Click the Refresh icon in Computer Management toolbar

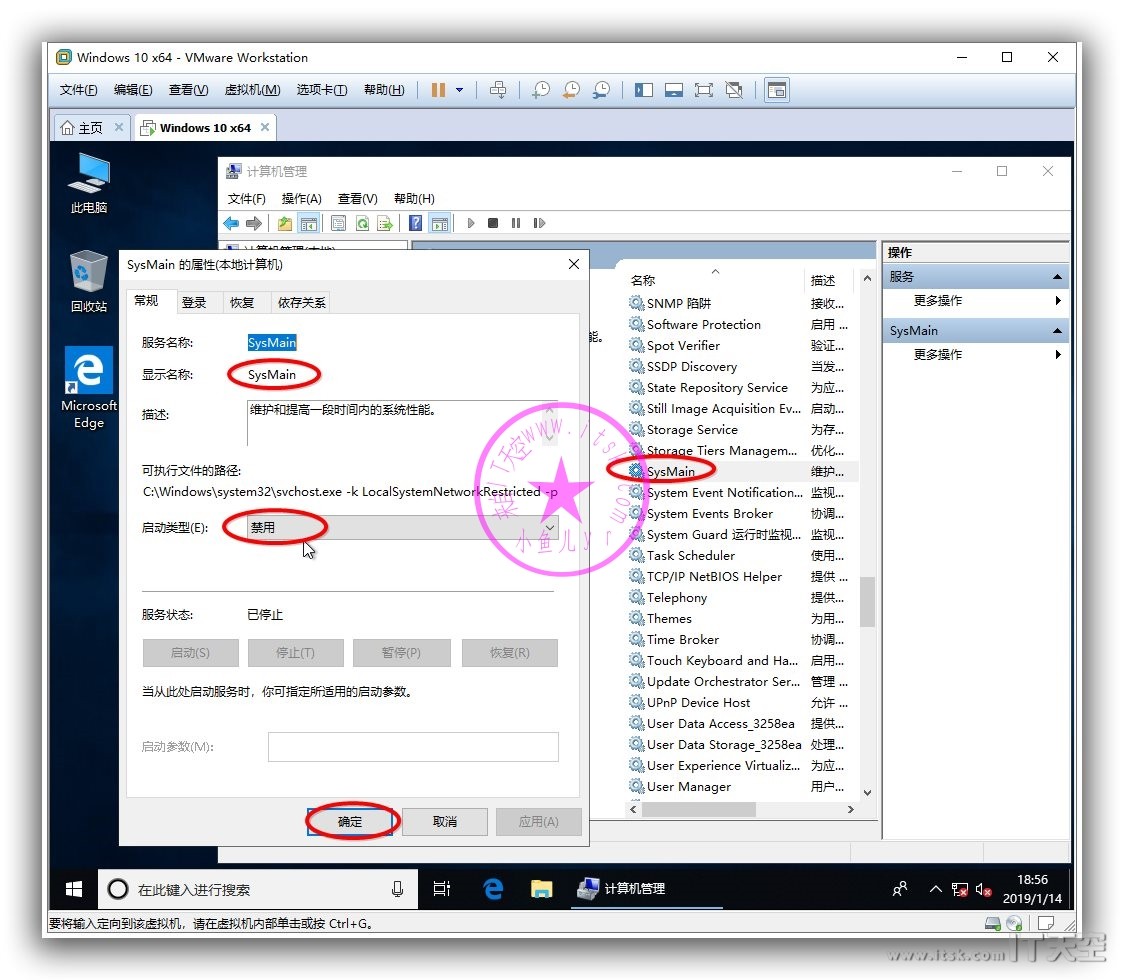coord(363,224)
